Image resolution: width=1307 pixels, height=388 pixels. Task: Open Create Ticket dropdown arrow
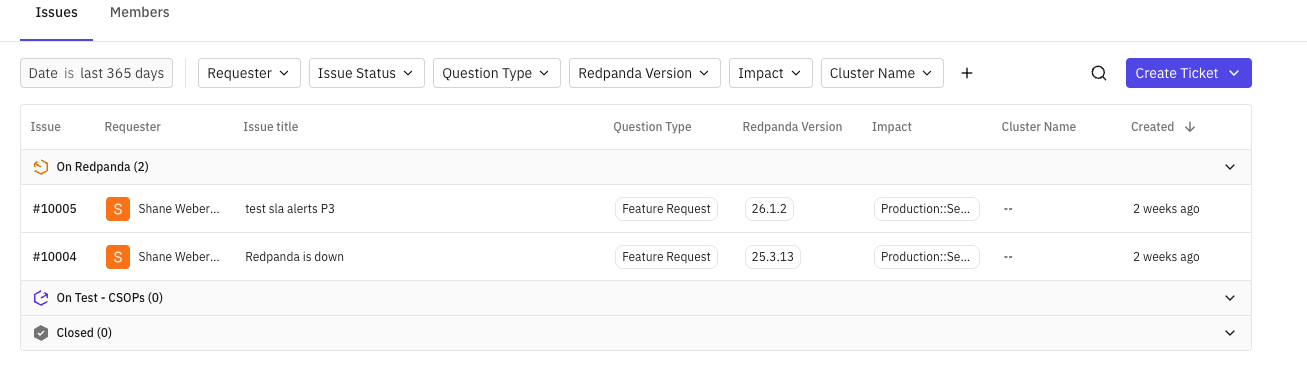point(1234,73)
